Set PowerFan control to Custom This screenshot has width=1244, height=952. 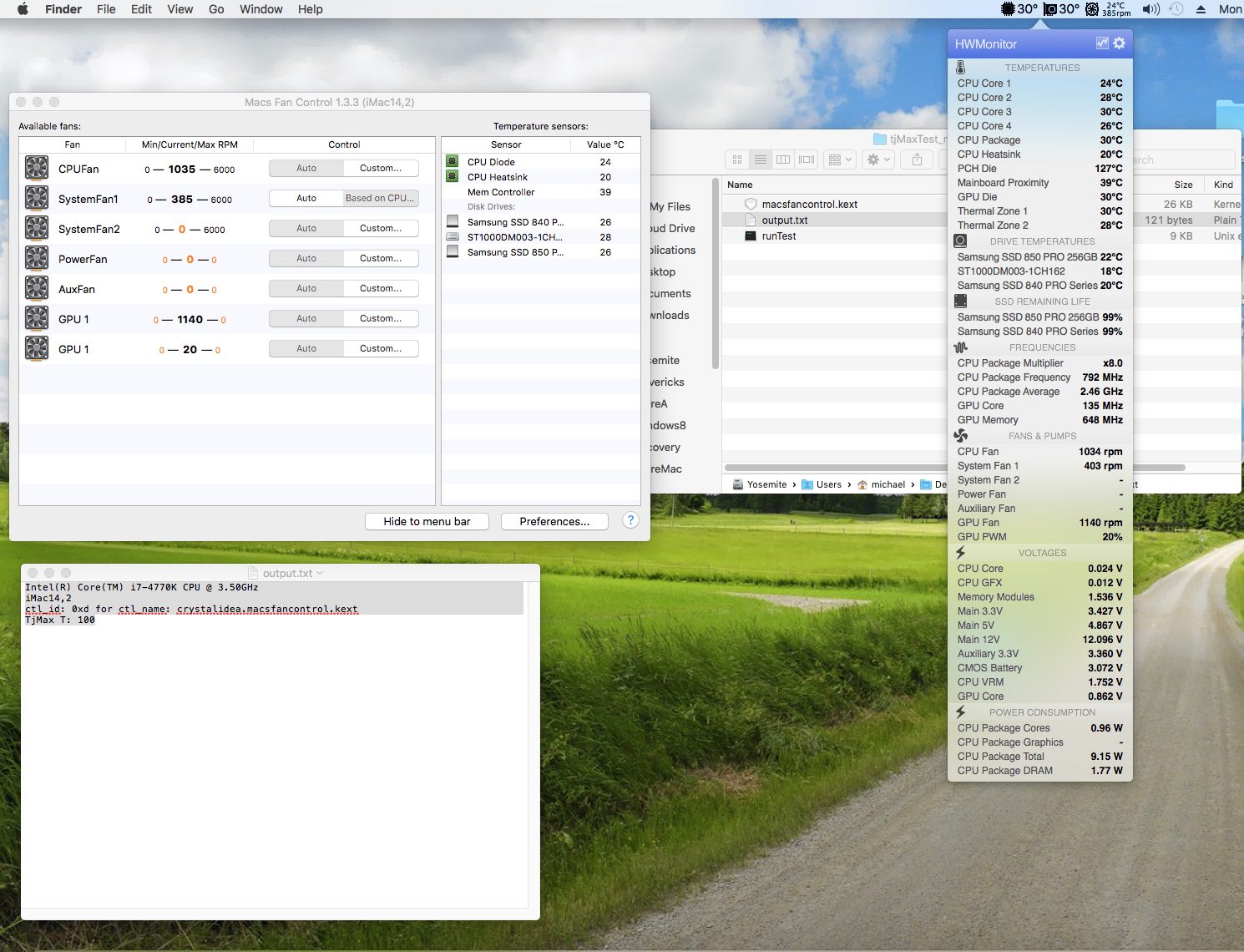[x=381, y=258]
